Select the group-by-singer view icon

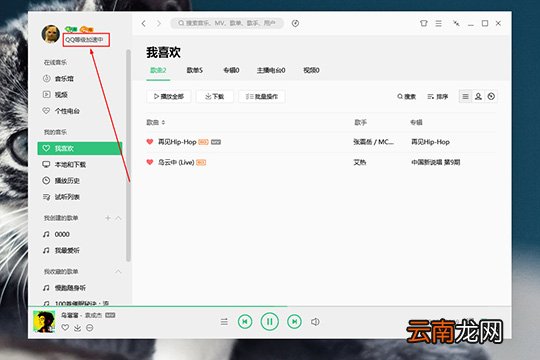[478, 96]
